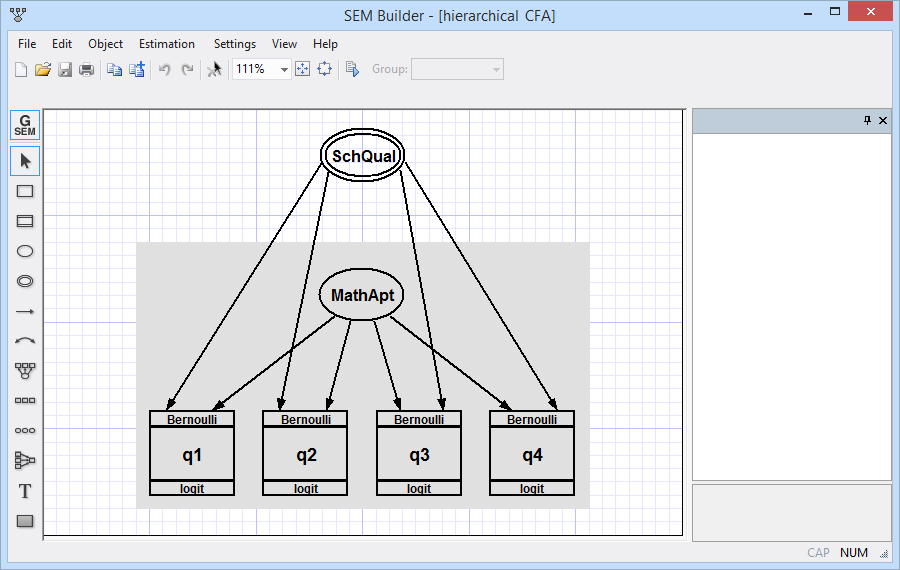The width and height of the screenshot is (900, 570).
Task: Open the Object menu
Action: coord(105,44)
